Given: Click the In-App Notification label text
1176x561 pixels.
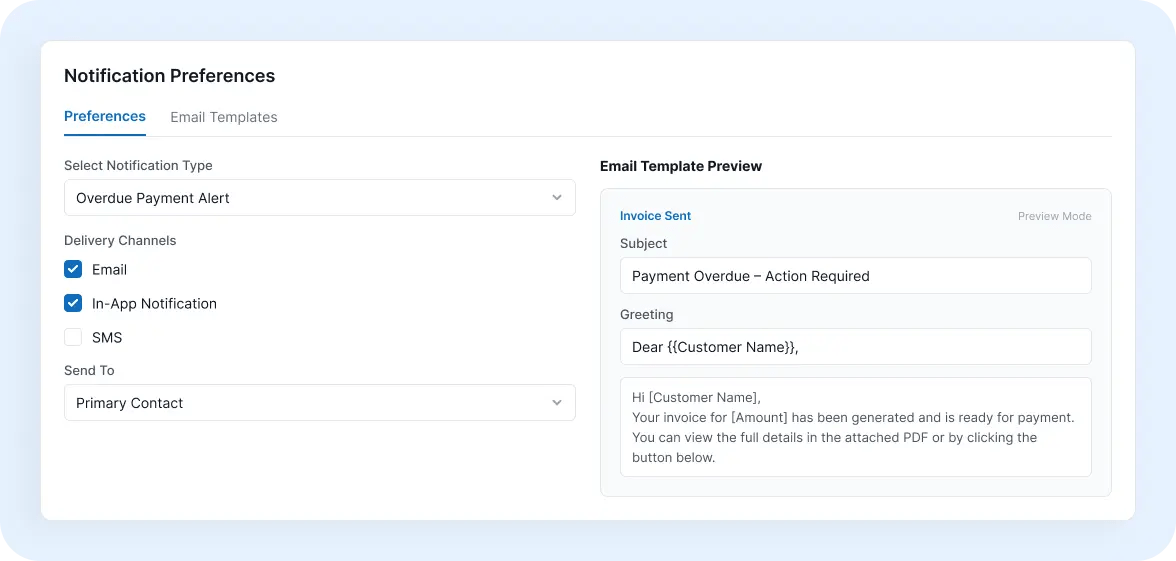Looking at the screenshot, I should click(154, 304).
